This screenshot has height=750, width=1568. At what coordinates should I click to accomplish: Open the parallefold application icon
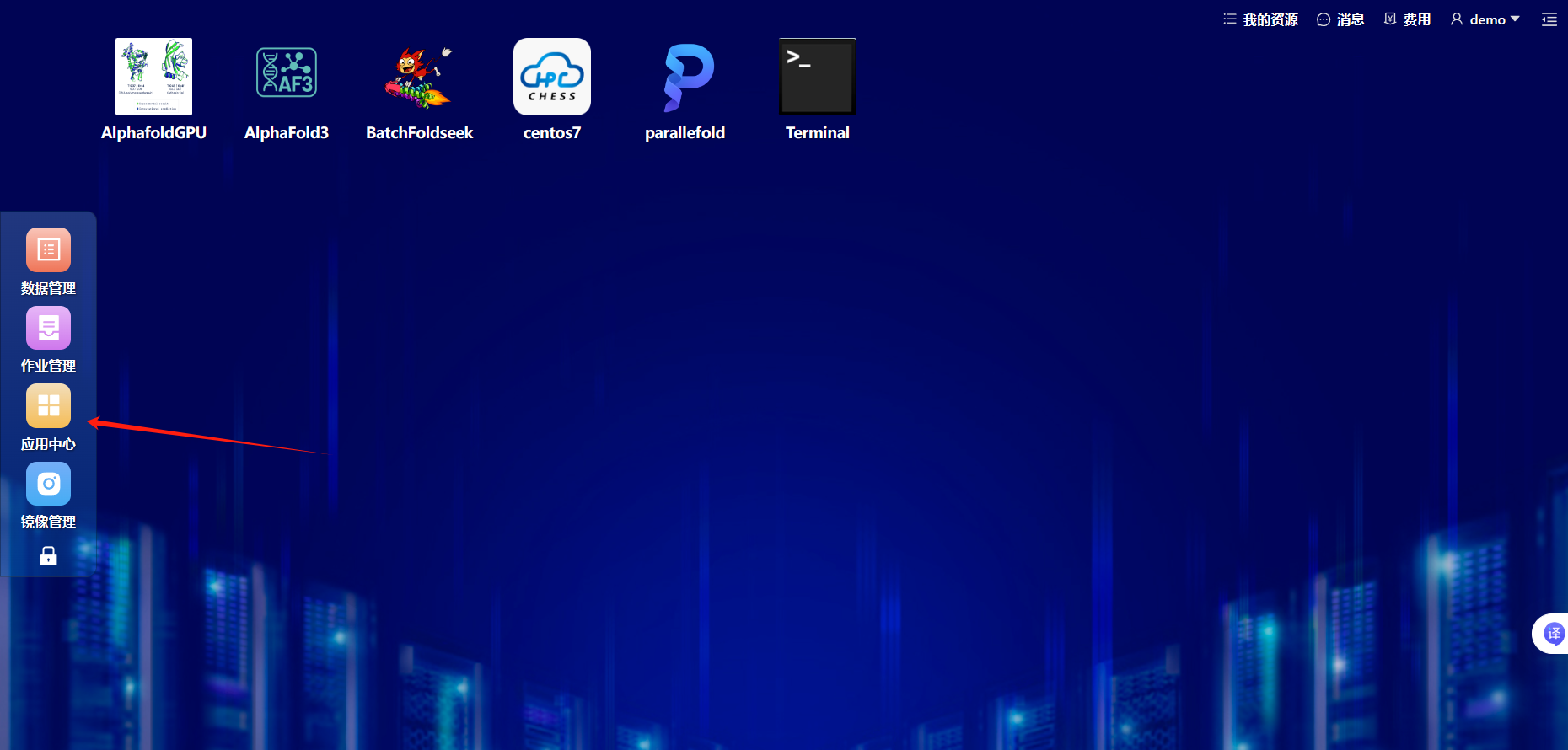(x=685, y=77)
